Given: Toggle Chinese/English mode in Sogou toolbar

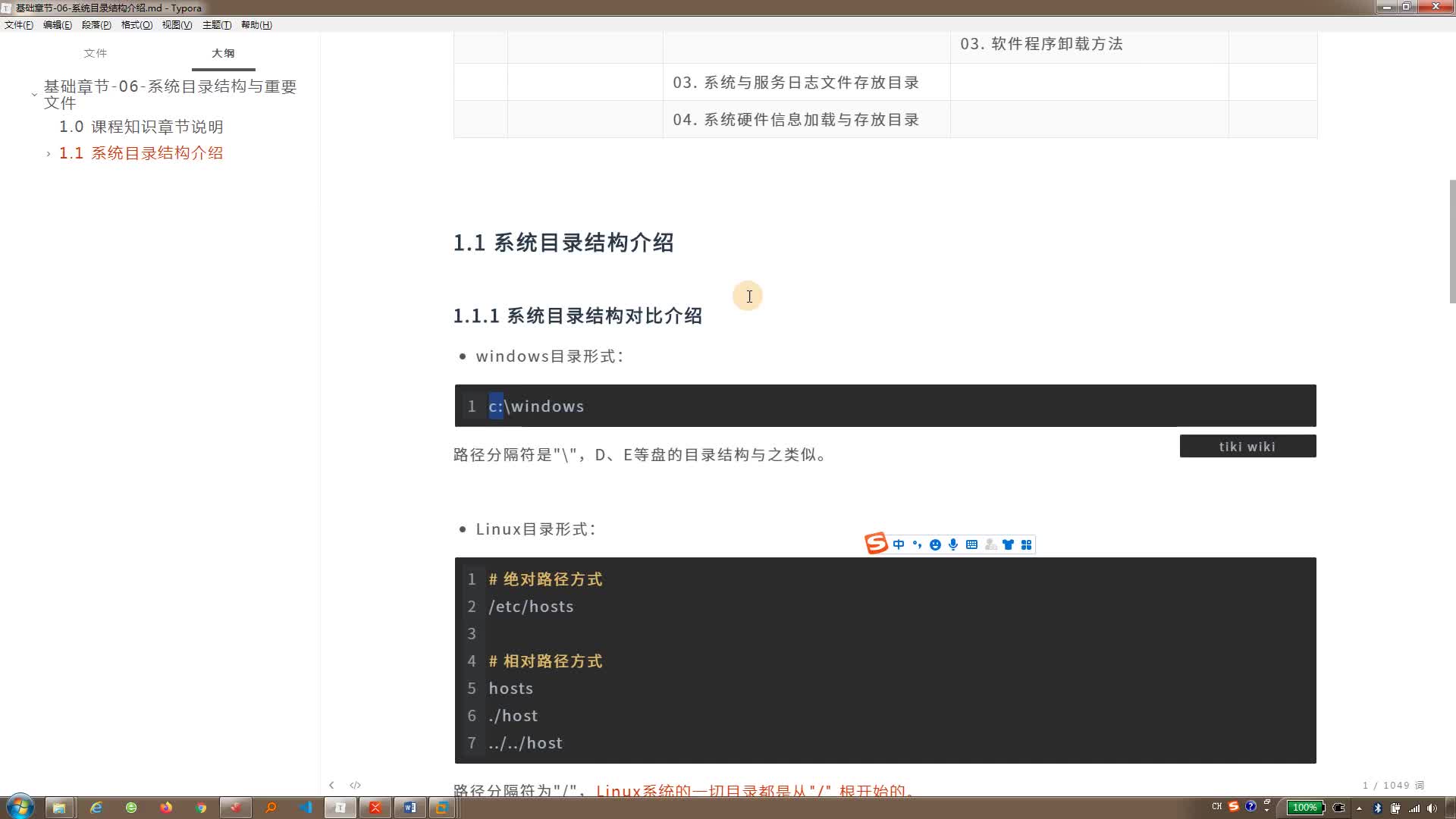Looking at the screenshot, I should [899, 544].
